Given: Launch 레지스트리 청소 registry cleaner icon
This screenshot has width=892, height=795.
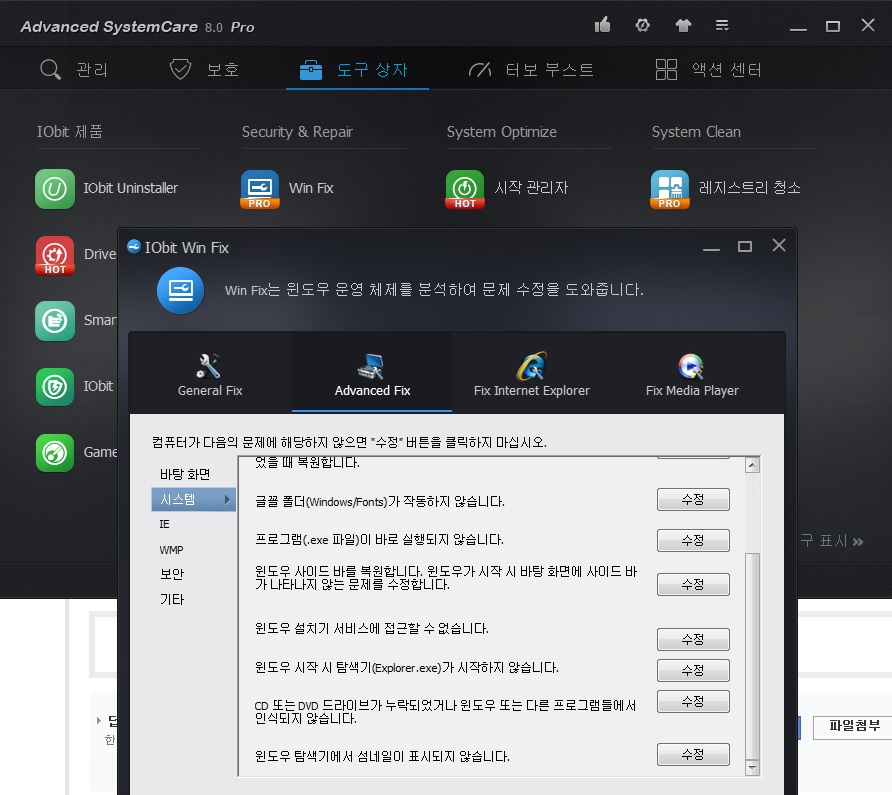Looking at the screenshot, I should [x=670, y=188].
